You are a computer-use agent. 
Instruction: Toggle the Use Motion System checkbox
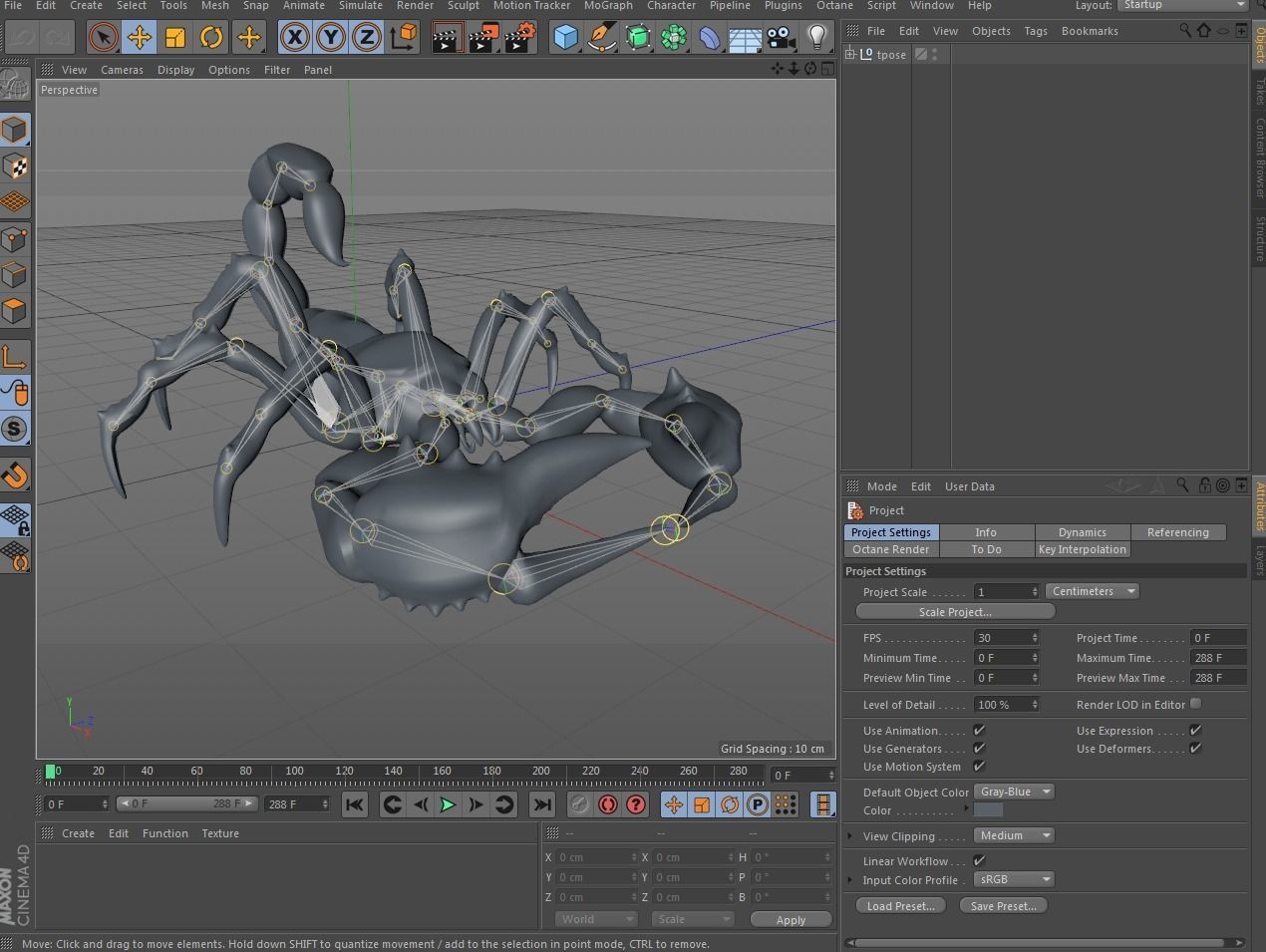979,767
